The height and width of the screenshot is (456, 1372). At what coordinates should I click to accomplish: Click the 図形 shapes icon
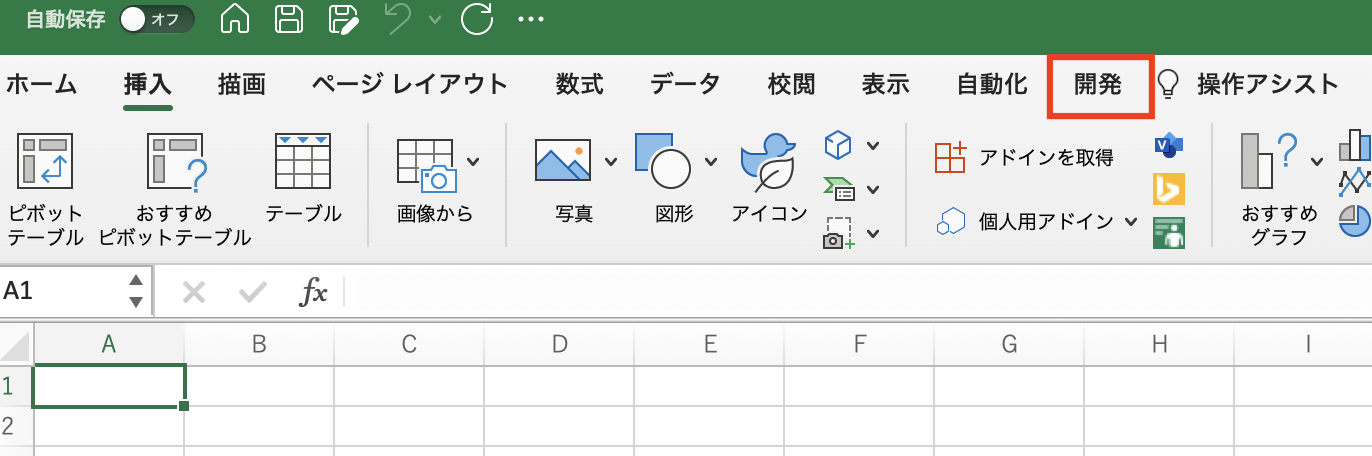[662, 160]
